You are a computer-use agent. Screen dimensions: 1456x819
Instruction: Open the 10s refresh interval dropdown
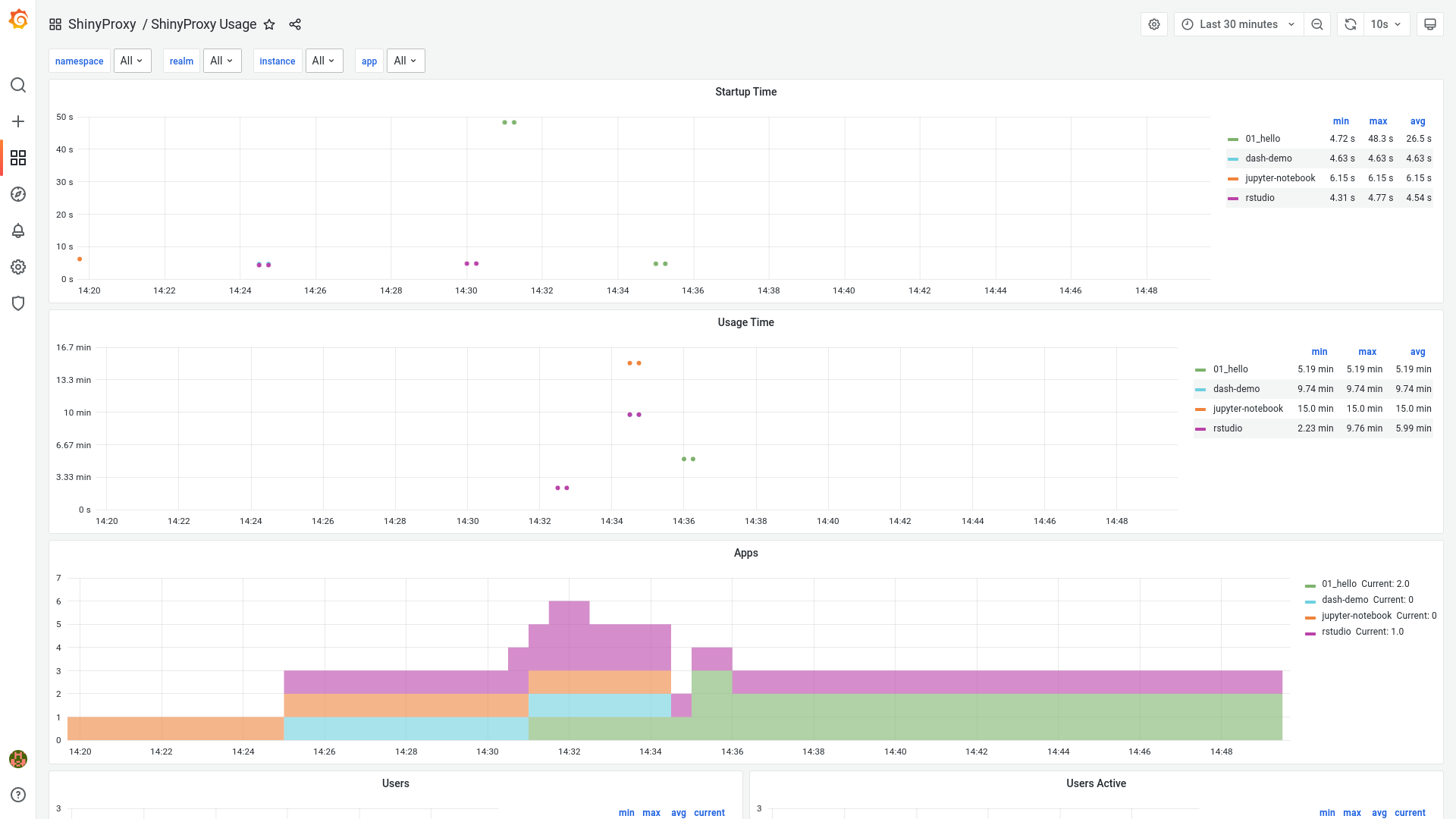pyautogui.click(x=1386, y=24)
